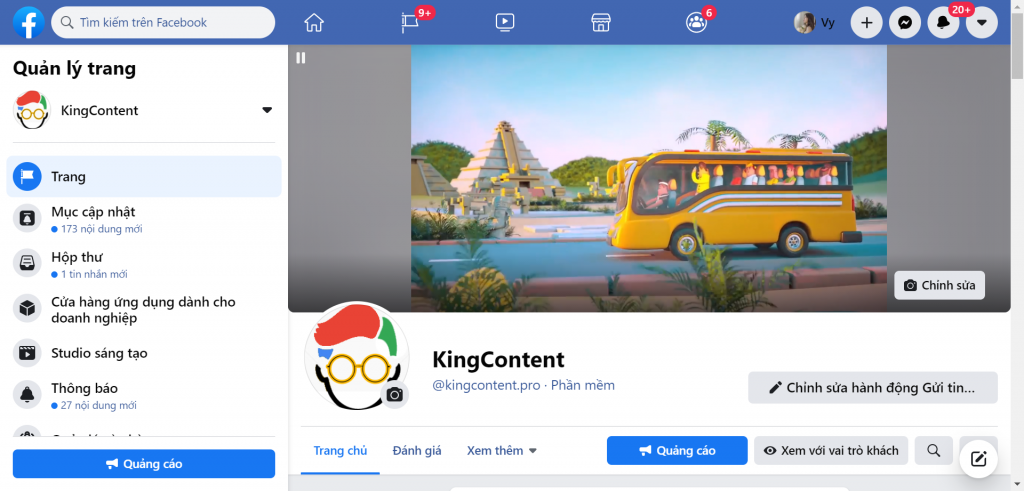1024x491 pixels.
Task: Open the Messenger icon
Action: point(904,22)
